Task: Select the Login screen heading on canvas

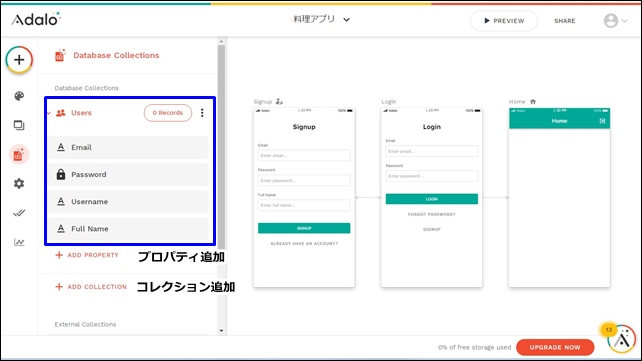Action: (432, 127)
